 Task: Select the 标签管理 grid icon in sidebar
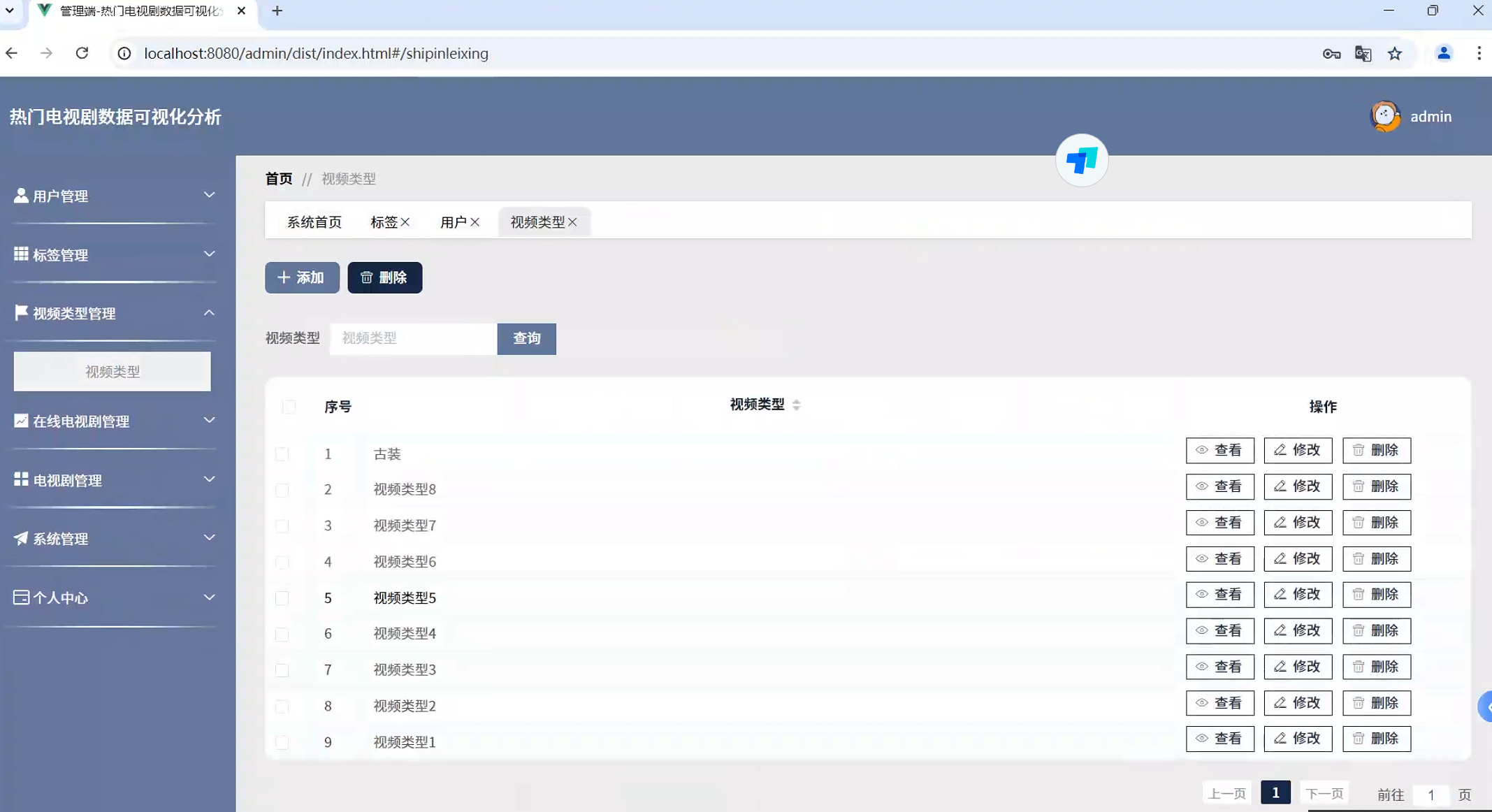coord(20,254)
